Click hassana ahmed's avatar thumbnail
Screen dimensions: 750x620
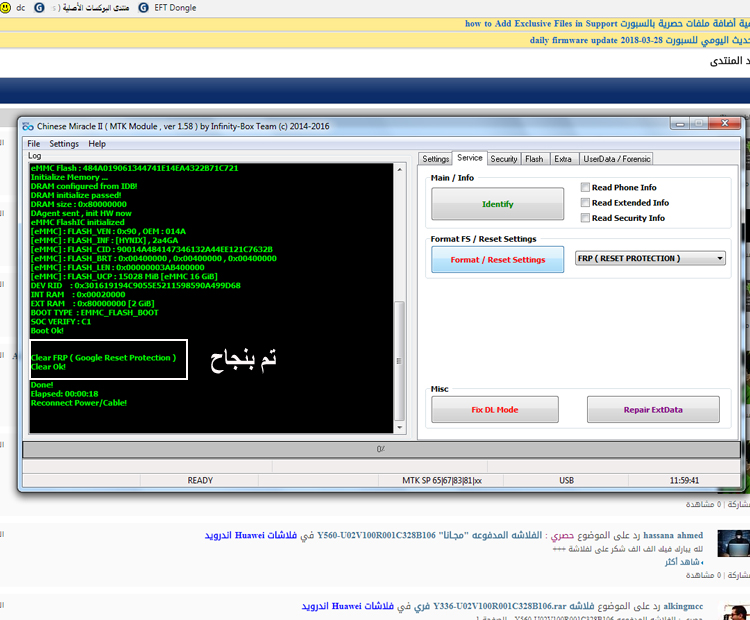(x=734, y=544)
